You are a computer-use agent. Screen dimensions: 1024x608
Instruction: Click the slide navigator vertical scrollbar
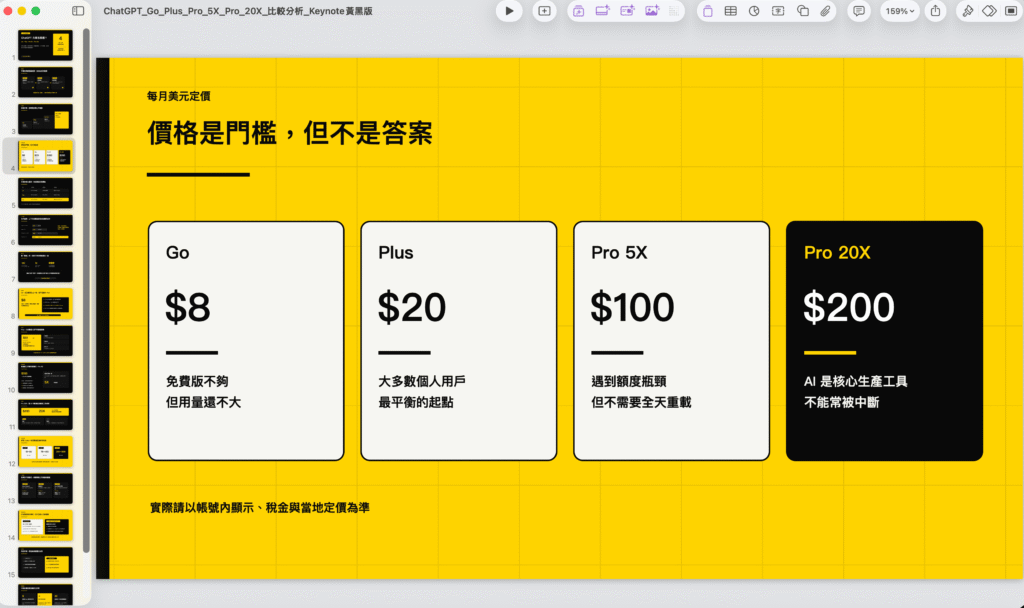(x=86, y=291)
